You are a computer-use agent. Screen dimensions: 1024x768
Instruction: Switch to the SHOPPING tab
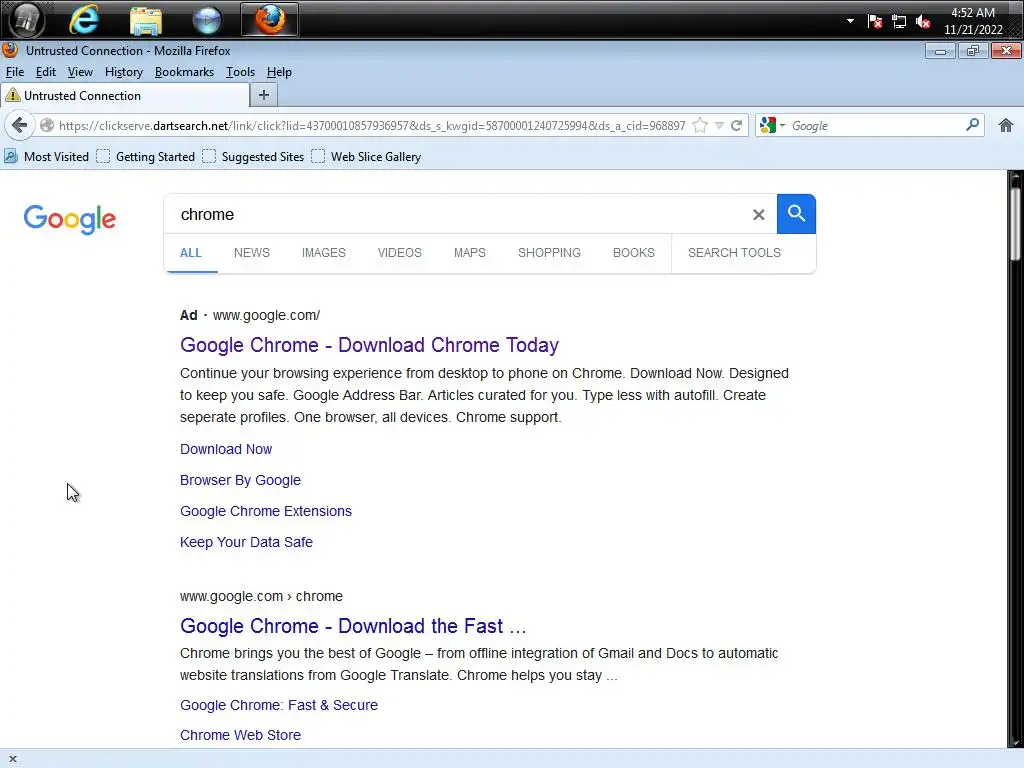(x=549, y=253)
